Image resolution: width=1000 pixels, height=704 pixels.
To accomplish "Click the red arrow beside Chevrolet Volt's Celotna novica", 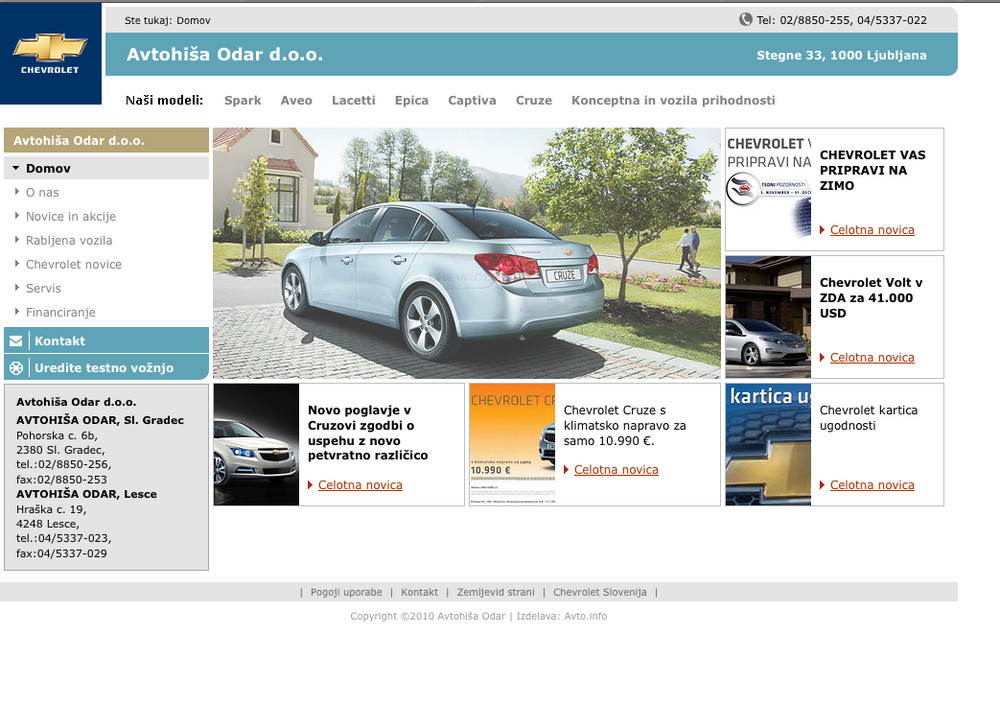I will (x=822, y=358).
